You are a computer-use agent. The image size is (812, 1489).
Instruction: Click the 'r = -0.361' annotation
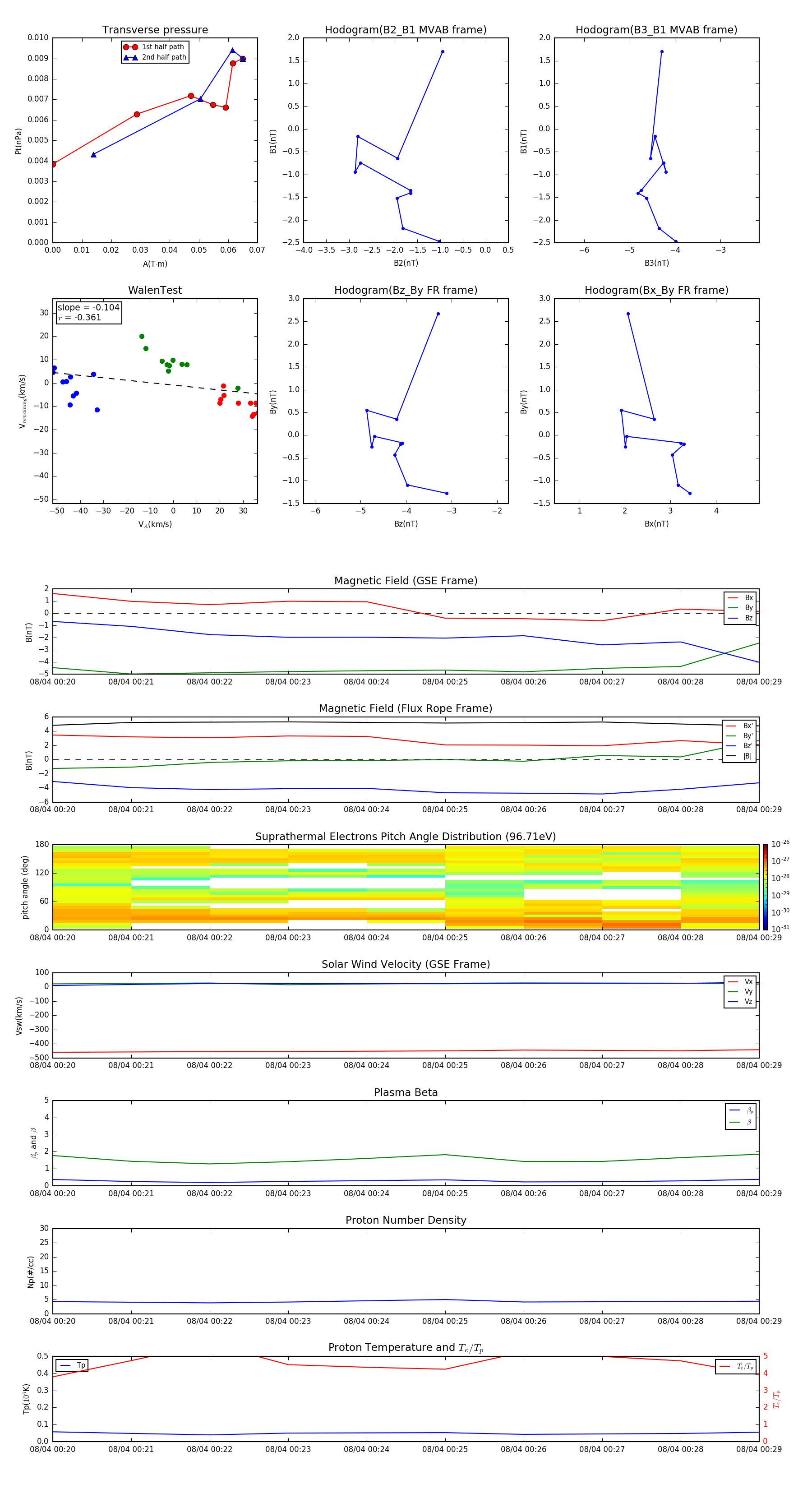[80, 317]
